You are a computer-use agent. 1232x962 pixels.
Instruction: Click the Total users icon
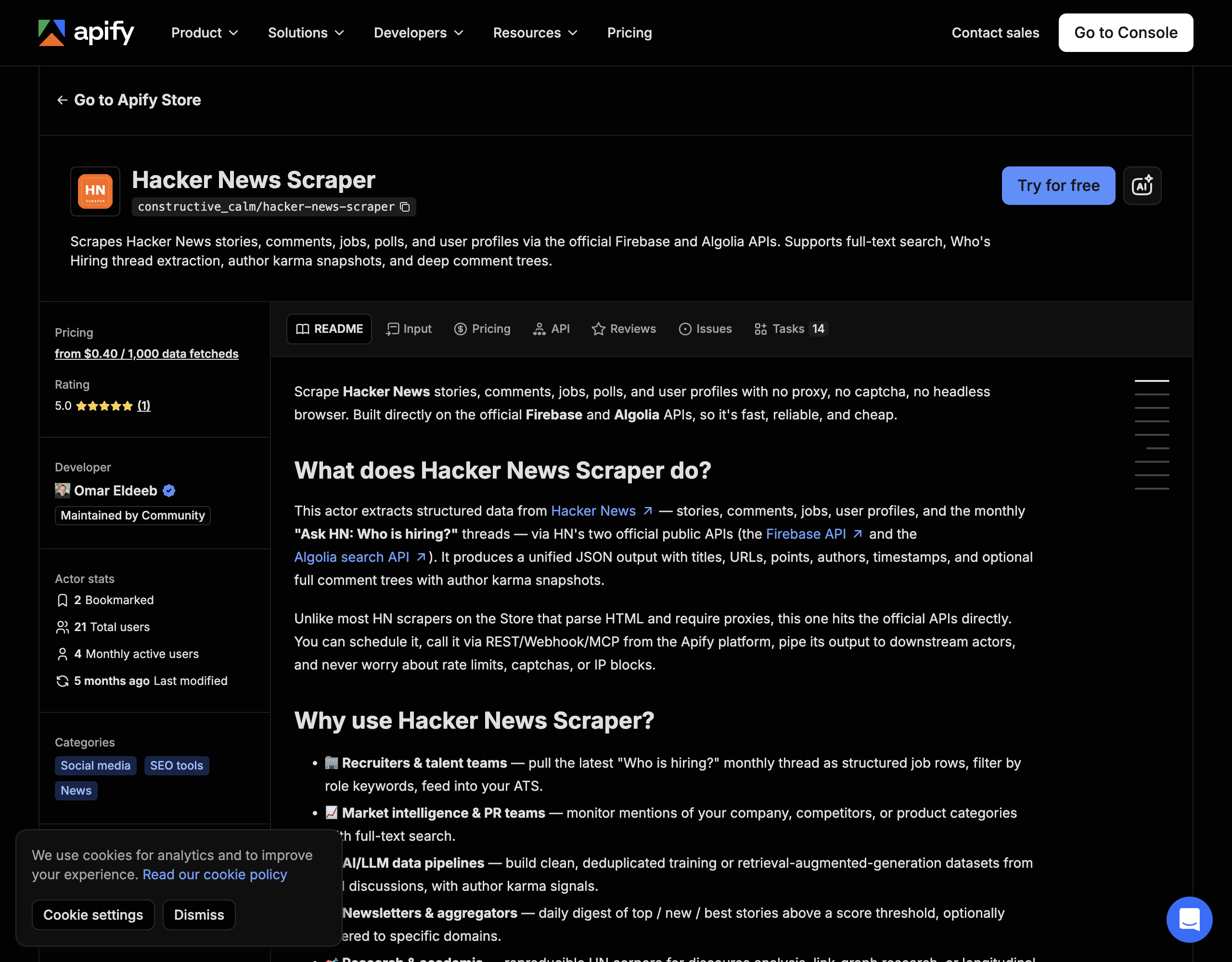click(x=62, y=628)
